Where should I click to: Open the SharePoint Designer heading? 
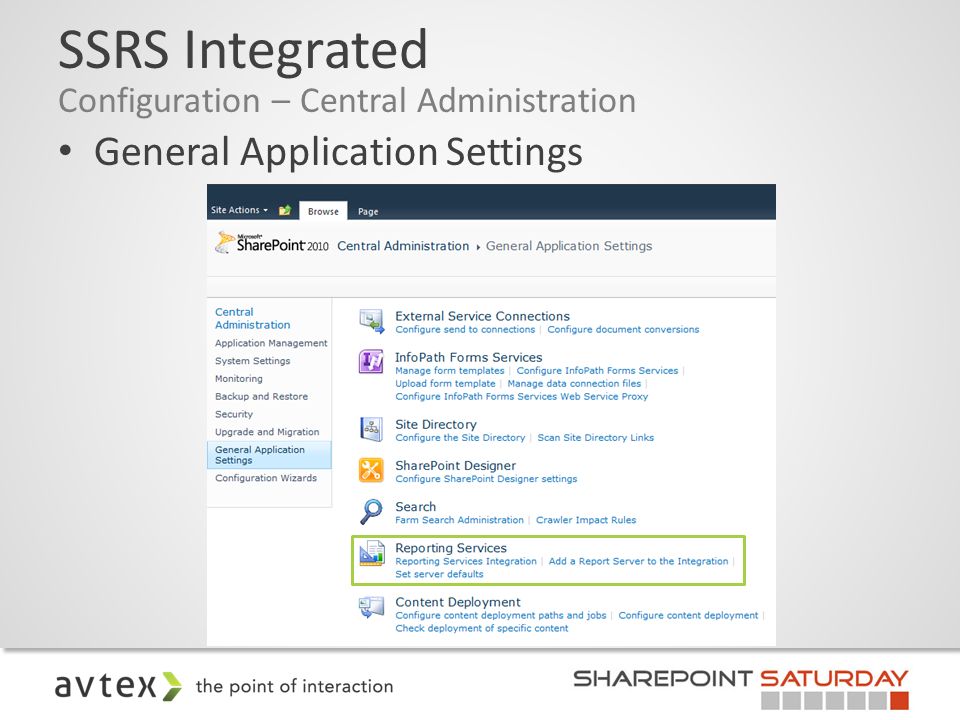(x=456, y=466)
